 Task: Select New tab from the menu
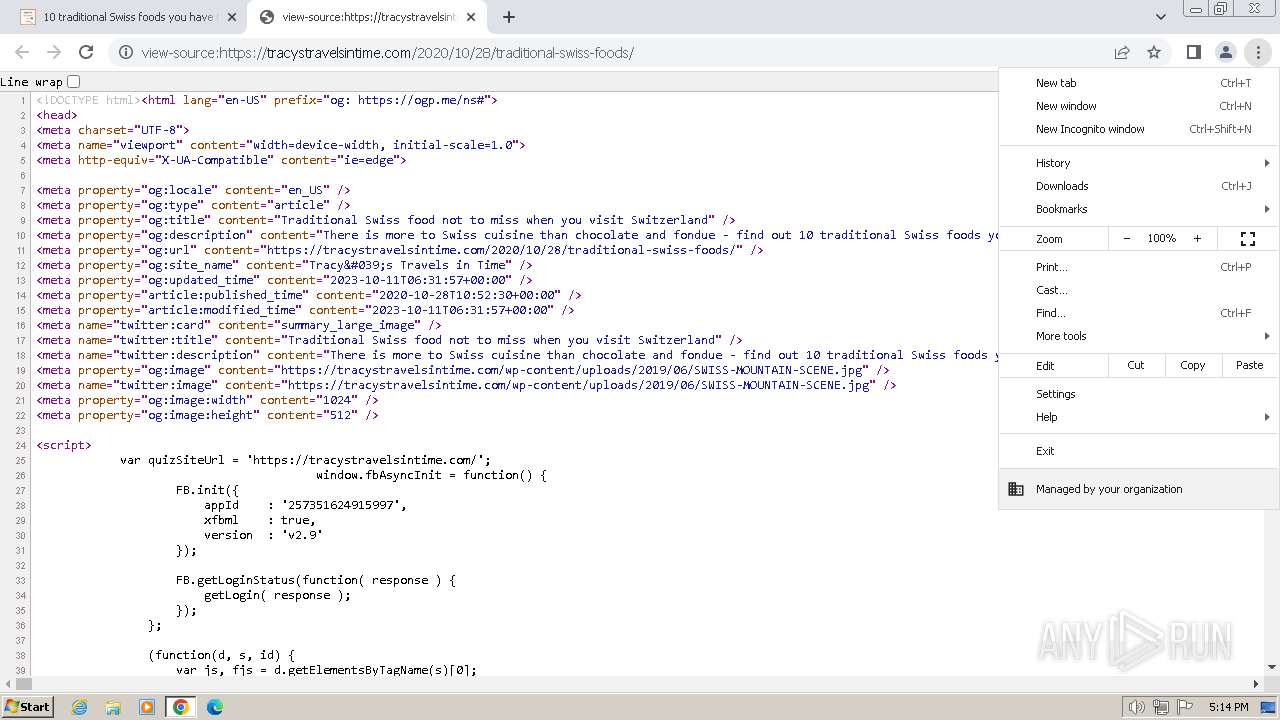tap(1139, 83)
